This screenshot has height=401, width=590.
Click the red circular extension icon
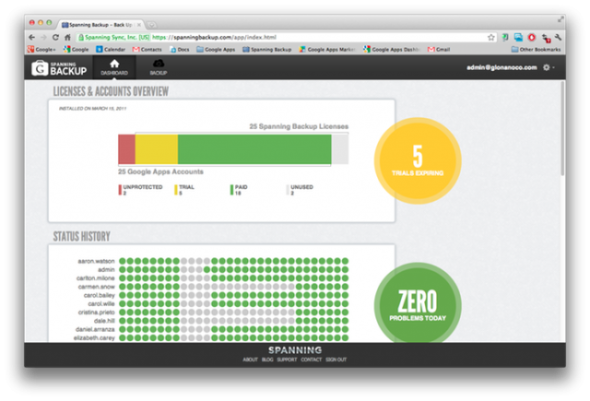coord(532,37)
